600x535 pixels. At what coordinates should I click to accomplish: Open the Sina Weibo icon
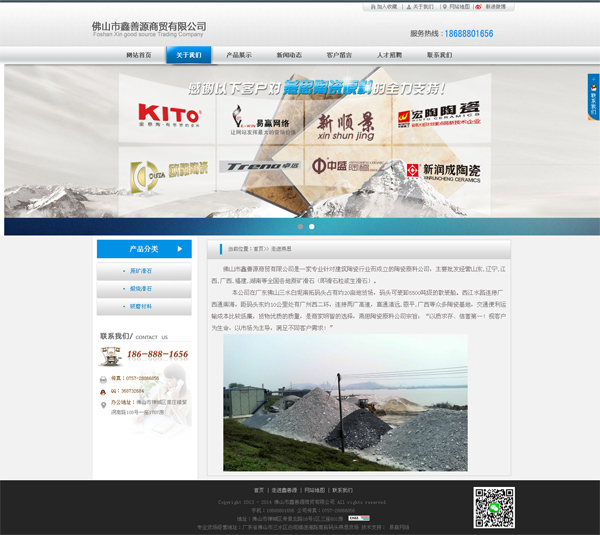478,7
